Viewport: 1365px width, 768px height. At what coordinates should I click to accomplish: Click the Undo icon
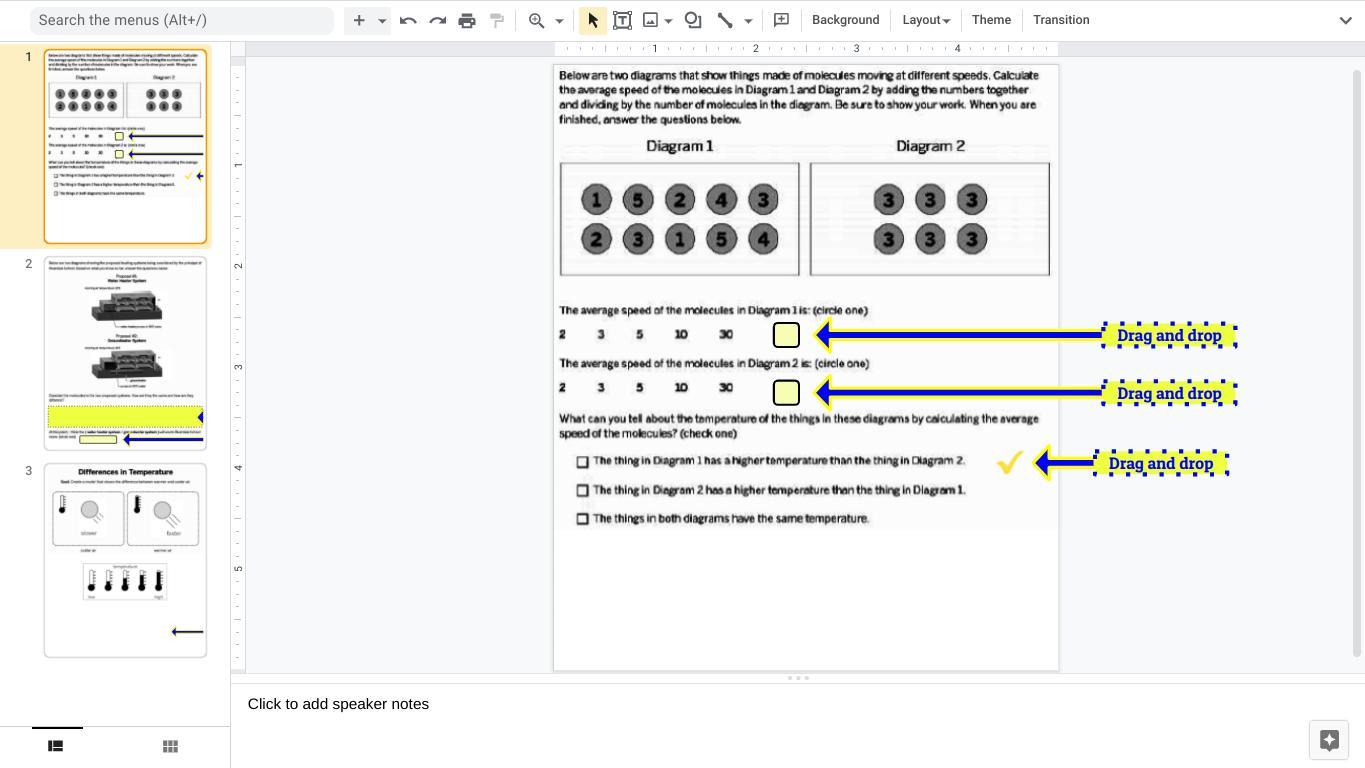(x=408, y=20)
